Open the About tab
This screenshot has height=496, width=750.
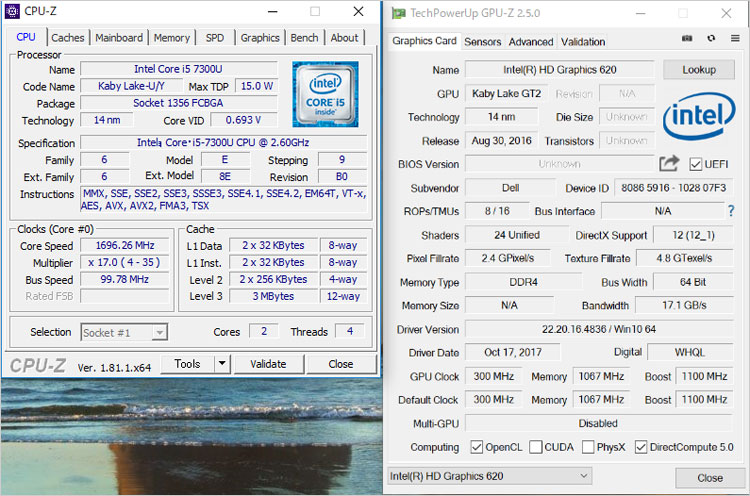tap(344, 38)
